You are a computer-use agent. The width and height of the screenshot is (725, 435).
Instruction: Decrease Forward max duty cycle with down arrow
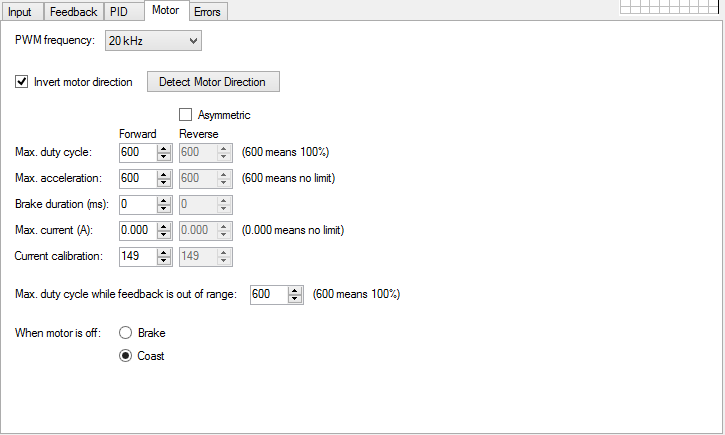(164, 157)
